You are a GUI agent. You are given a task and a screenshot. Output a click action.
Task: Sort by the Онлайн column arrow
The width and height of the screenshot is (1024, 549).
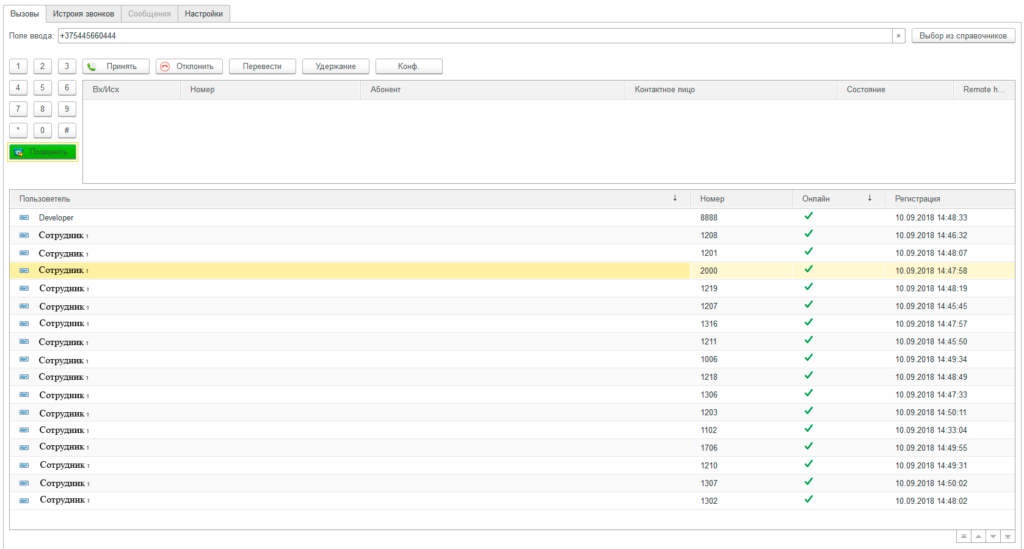pyautogui.click(x=869, y=199)
